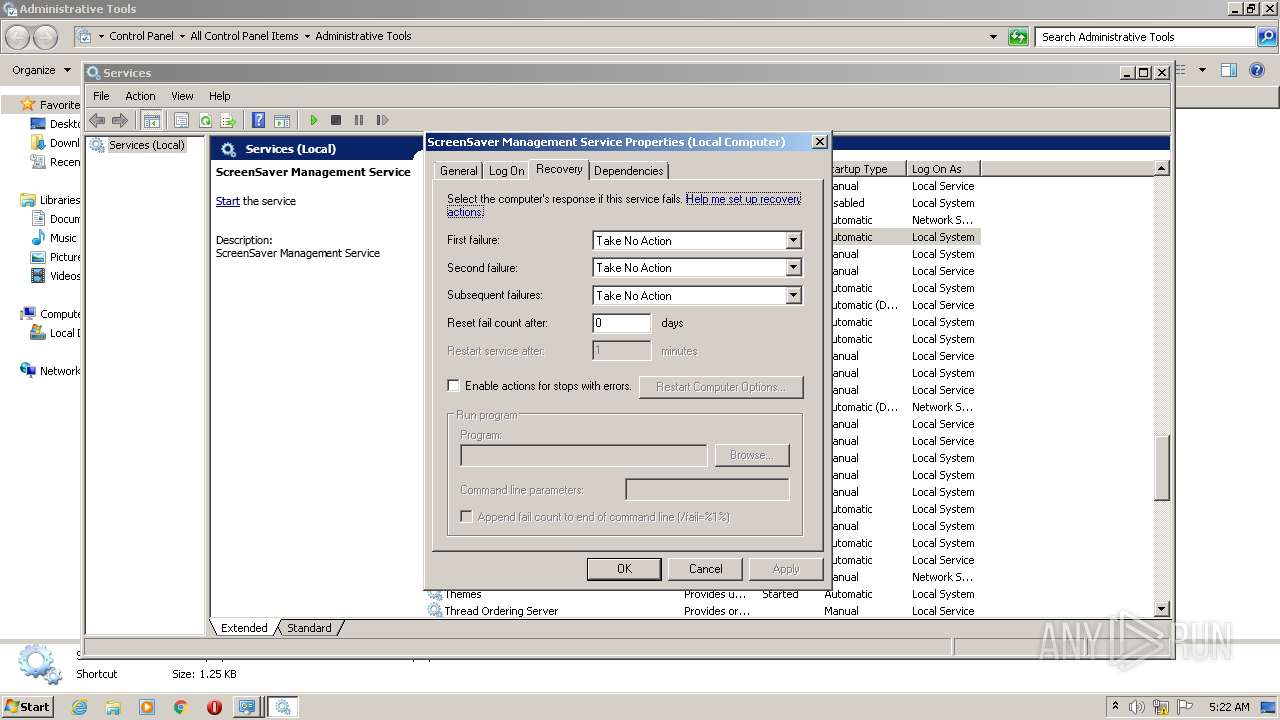1280x720 pixels.
Task: Switch to the Extended view tab
Action: click(244, 628)
